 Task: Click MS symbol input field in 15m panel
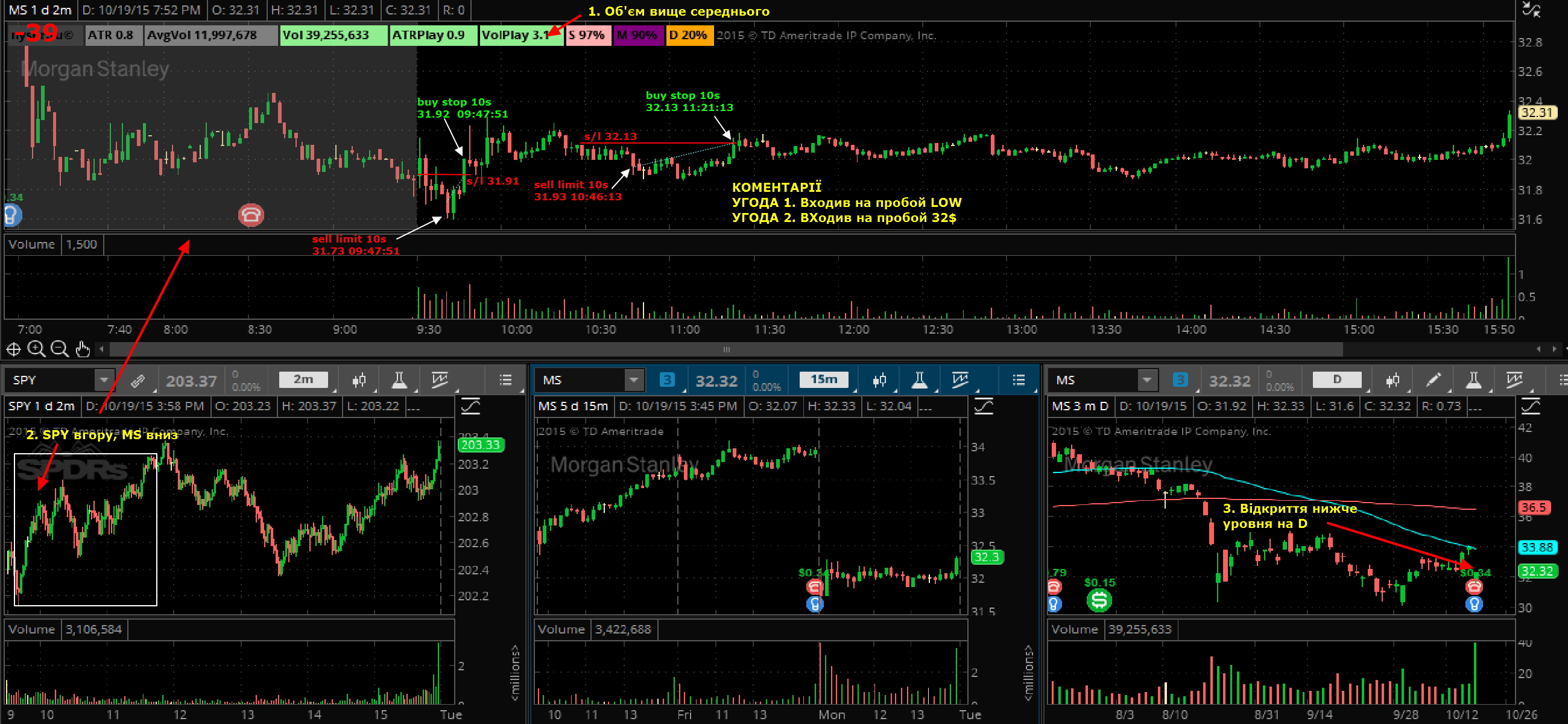581,381
